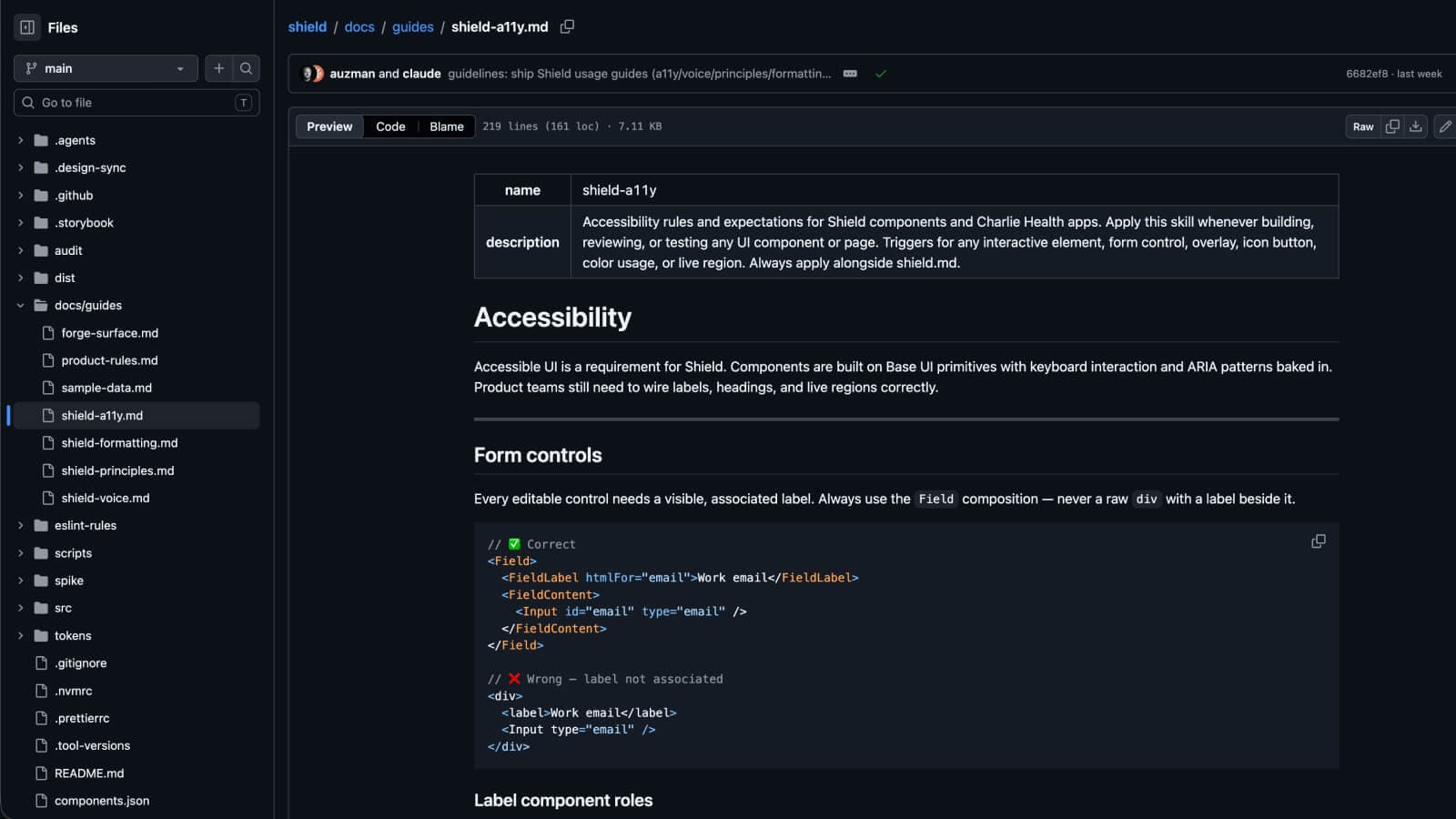Open shield-formatting.md file
The height and width of the screenshot is (819, 1456).
click(119, 443)
